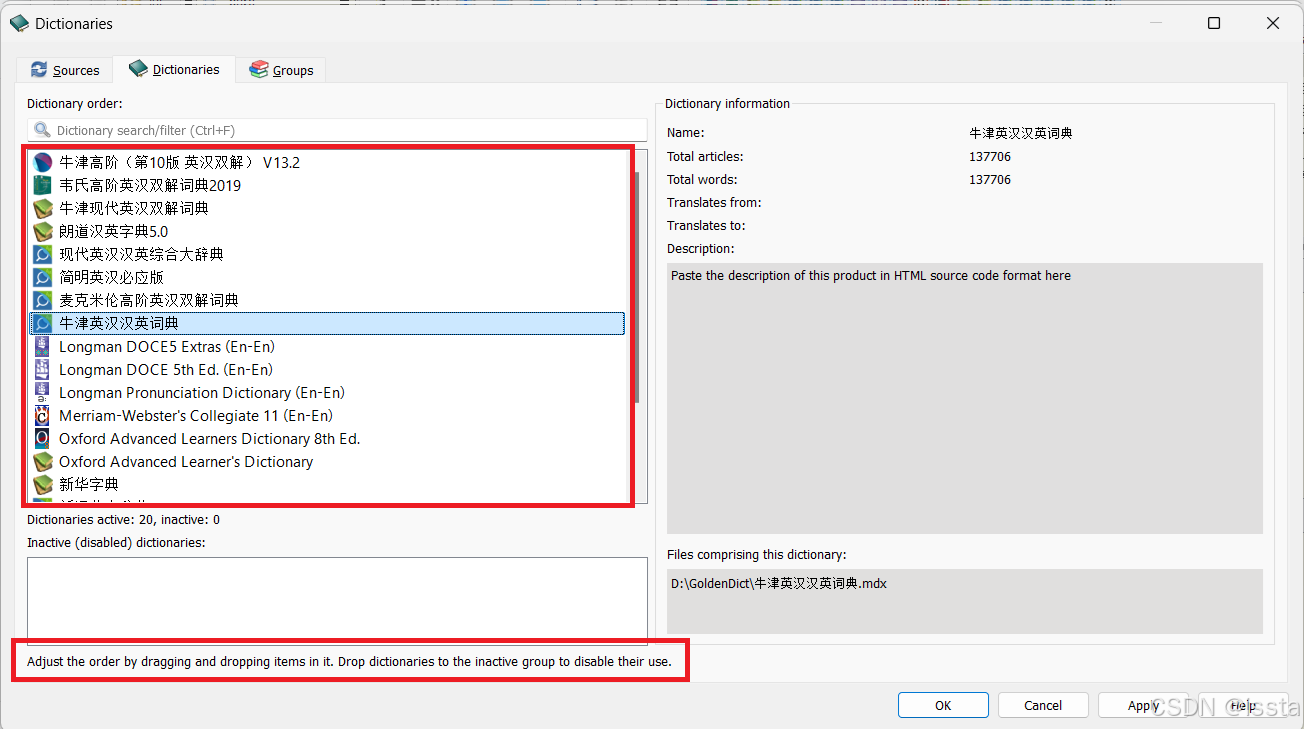Click the icon of 牛津现代英汉双解词典
Image resolution: width=1304 pixels, height=729 pixels.
42,208
